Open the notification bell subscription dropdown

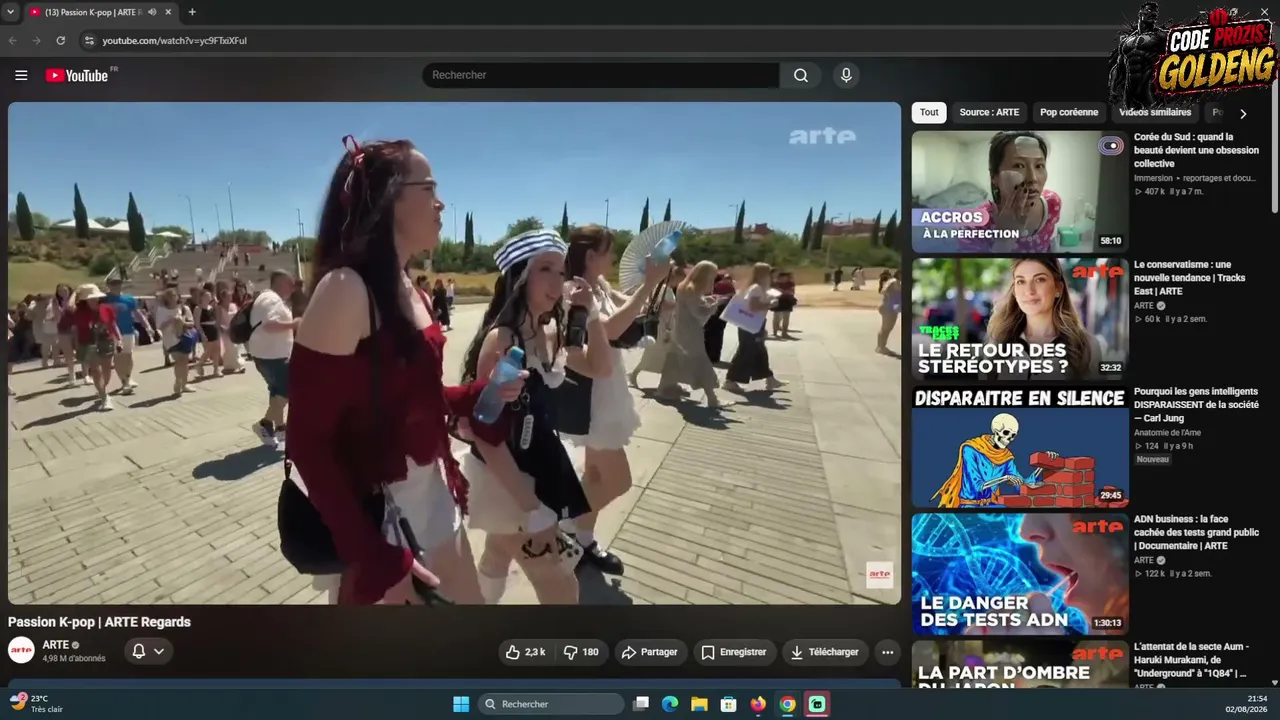pos(148,652)
